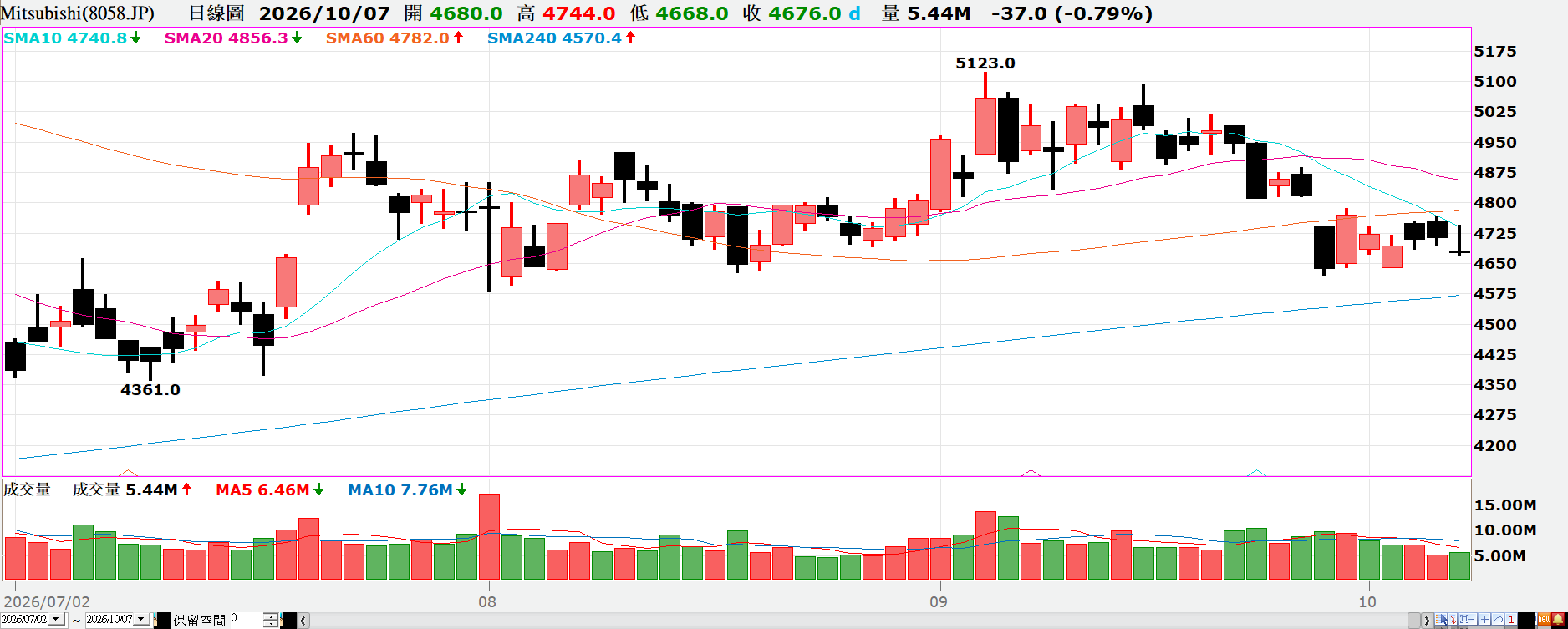Click the scrollbar right arrow

point(1427,621)
